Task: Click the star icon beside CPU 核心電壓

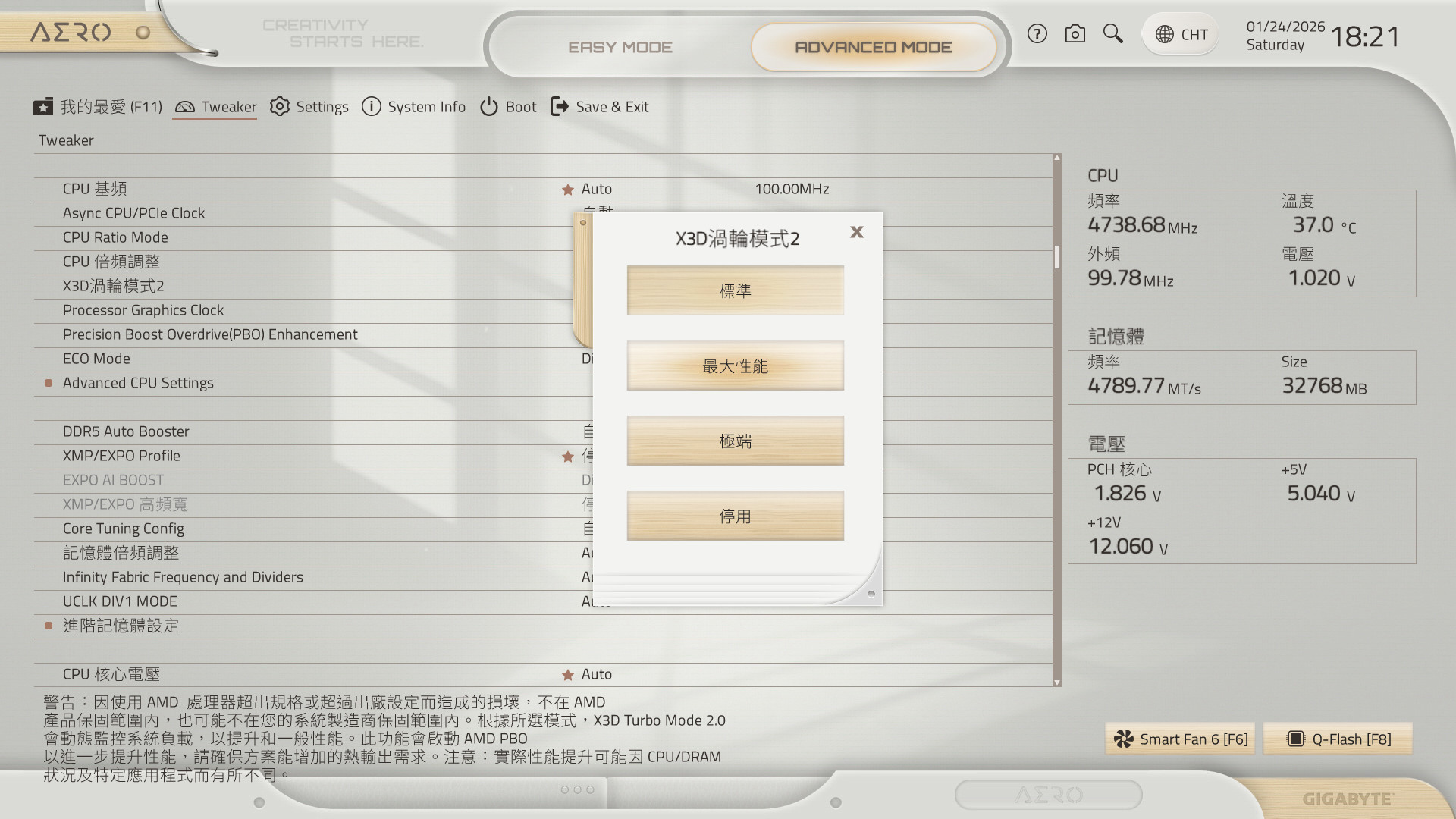Action: [567, 675]
